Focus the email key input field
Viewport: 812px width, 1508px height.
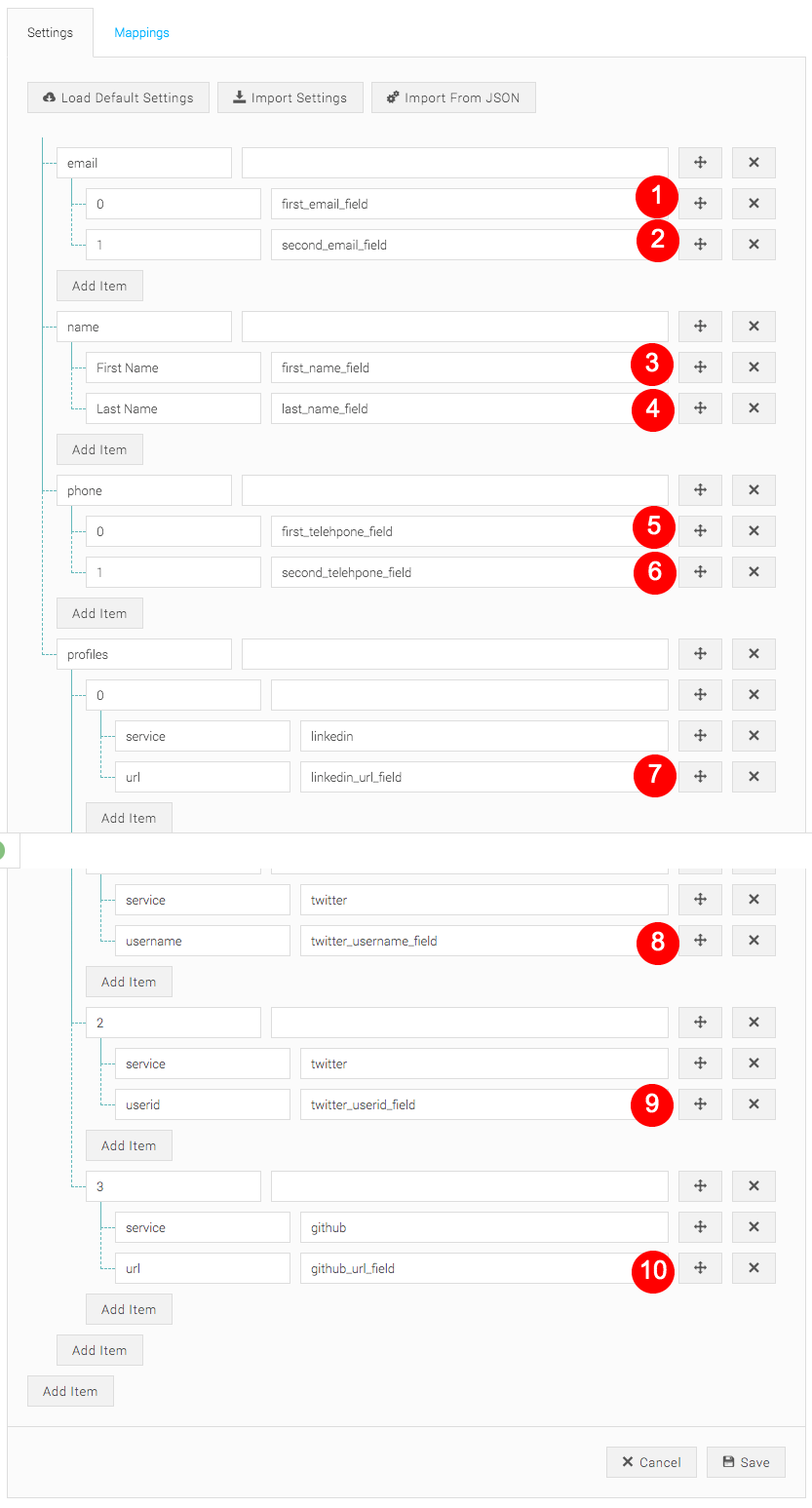(144, 163)
